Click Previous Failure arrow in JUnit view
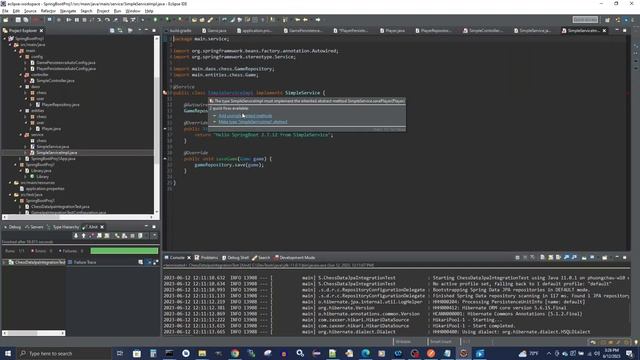 [x=83, y=236]
